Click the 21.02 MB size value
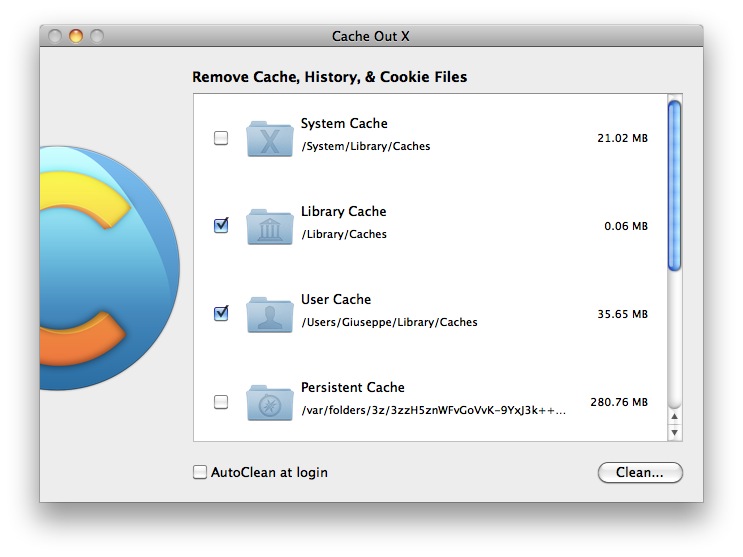Screen dimensions: 743x557 tap(622, 138)
